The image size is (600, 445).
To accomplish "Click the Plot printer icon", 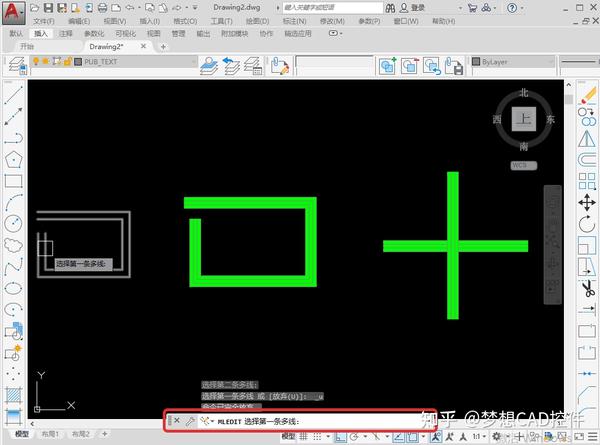I will tap(102, 8).
